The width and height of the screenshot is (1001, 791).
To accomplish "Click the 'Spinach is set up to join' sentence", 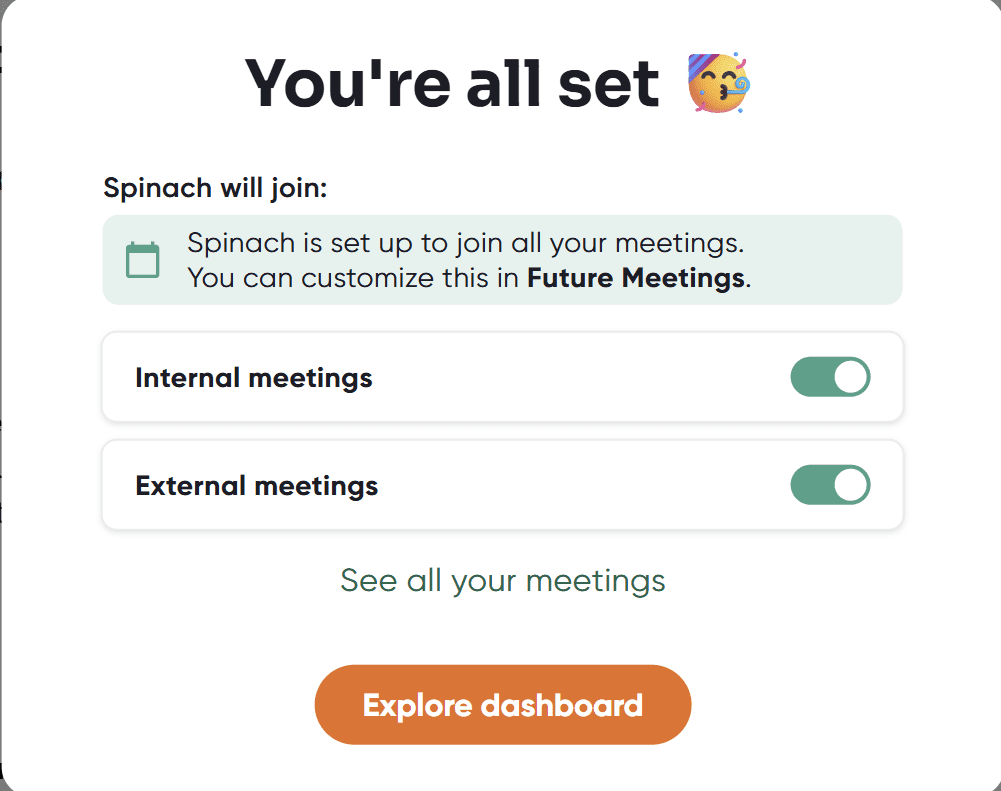I will click(x=465, y=243).
